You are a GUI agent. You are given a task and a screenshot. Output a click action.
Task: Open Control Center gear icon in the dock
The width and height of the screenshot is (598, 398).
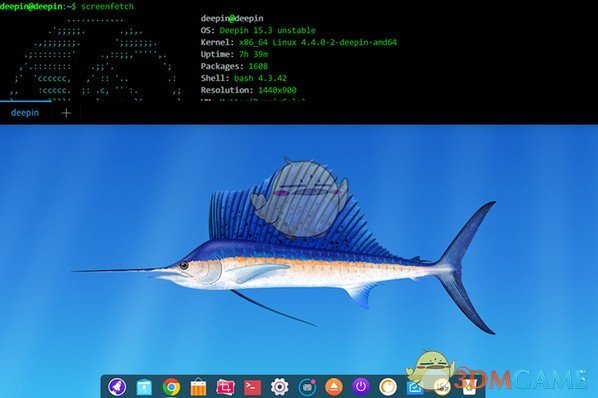coord(280,387)
